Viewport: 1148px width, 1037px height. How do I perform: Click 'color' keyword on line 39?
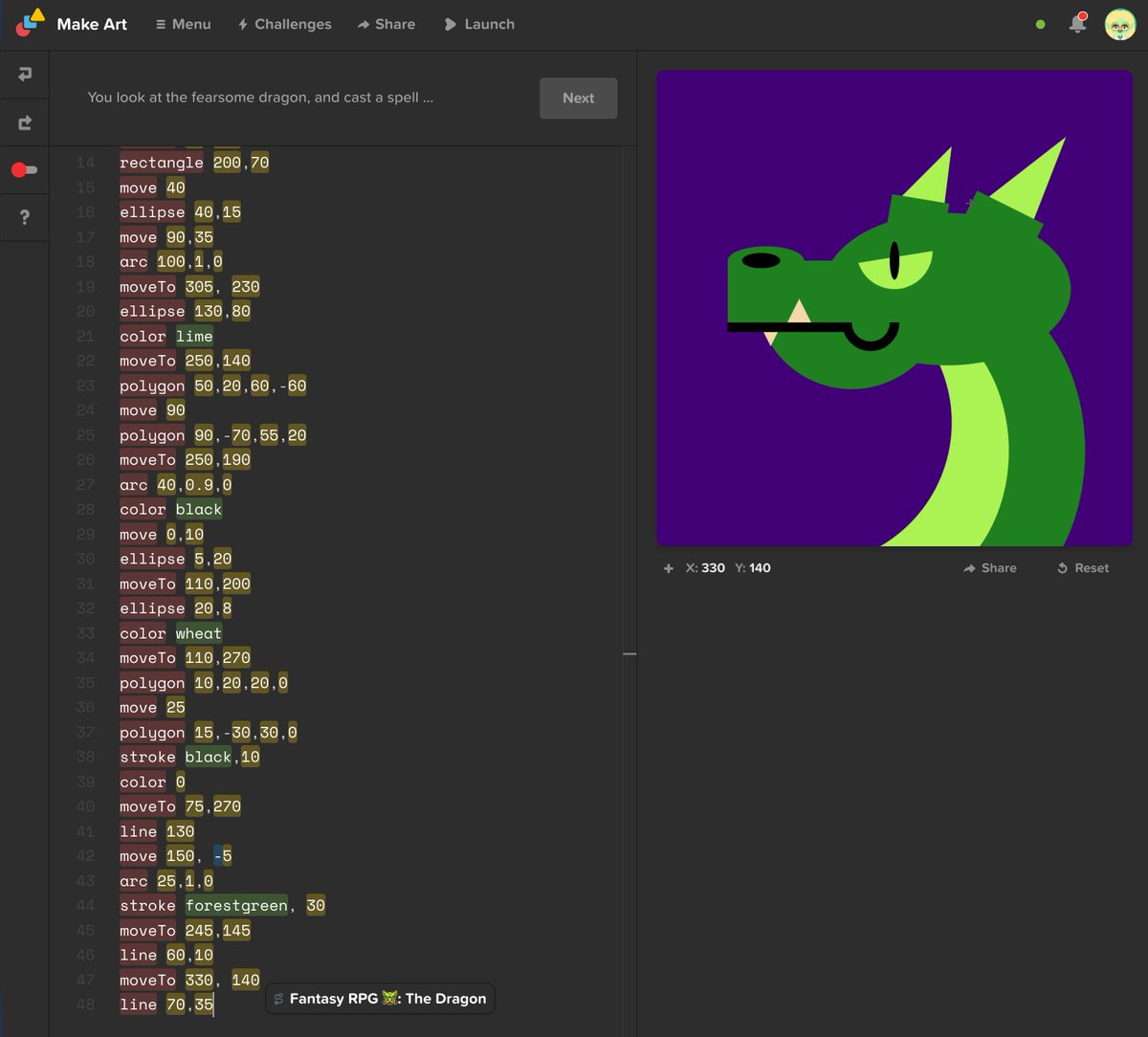tap(143, 782)
